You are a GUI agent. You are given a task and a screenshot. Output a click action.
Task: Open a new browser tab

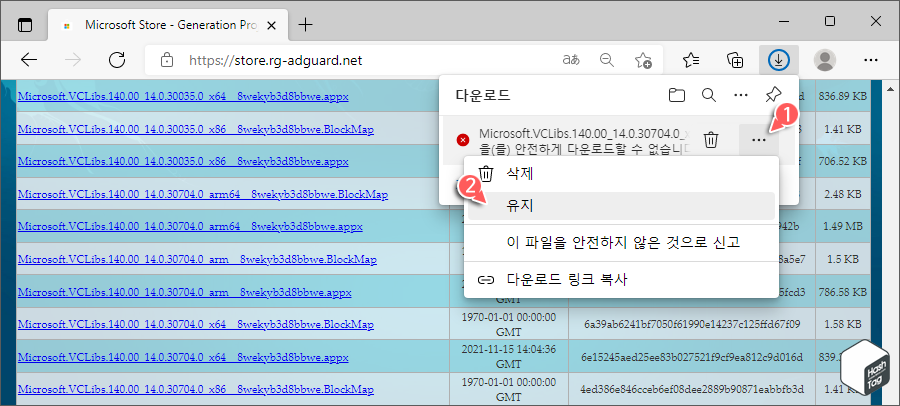[x=307, y=25]
